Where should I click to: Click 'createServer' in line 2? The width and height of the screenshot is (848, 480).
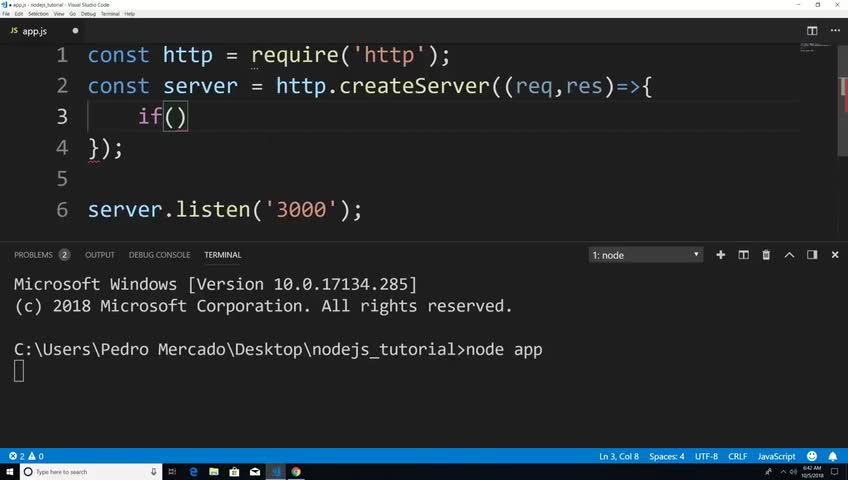click(414, 86)
